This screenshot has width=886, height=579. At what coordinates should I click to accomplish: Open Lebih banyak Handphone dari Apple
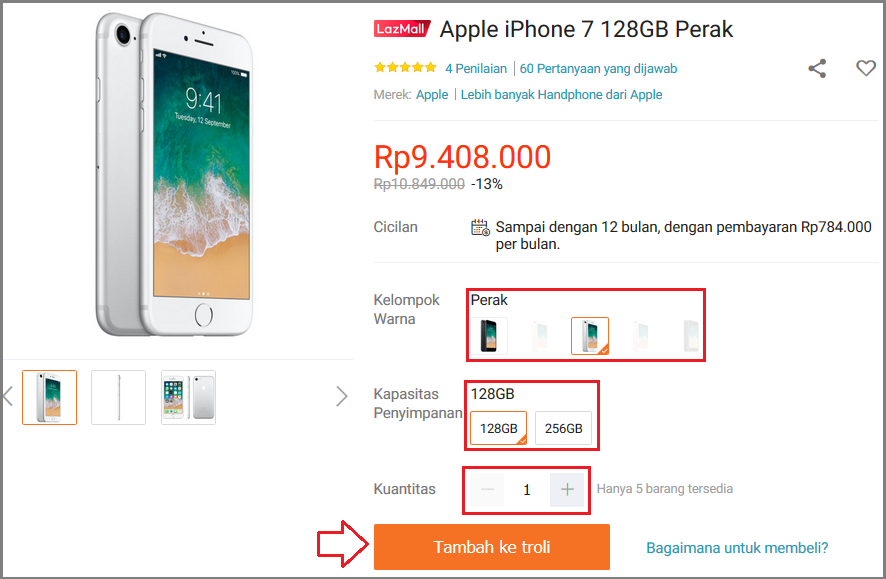coord(561,95)
